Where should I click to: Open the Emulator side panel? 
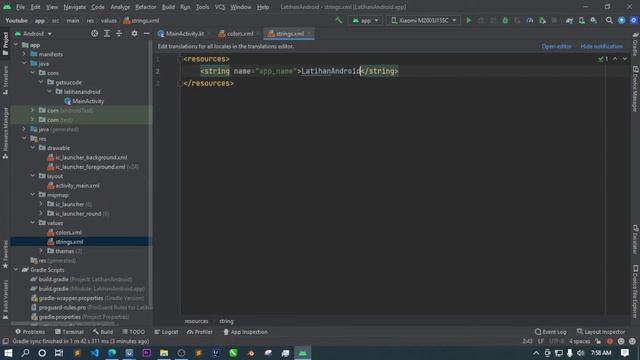[635, 239]
